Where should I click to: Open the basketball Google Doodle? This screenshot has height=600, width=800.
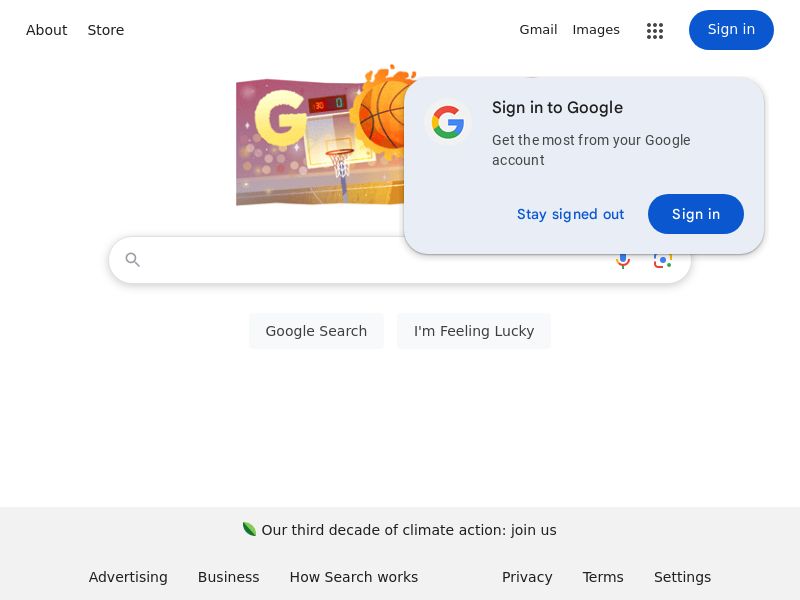[x=320, y=140]
